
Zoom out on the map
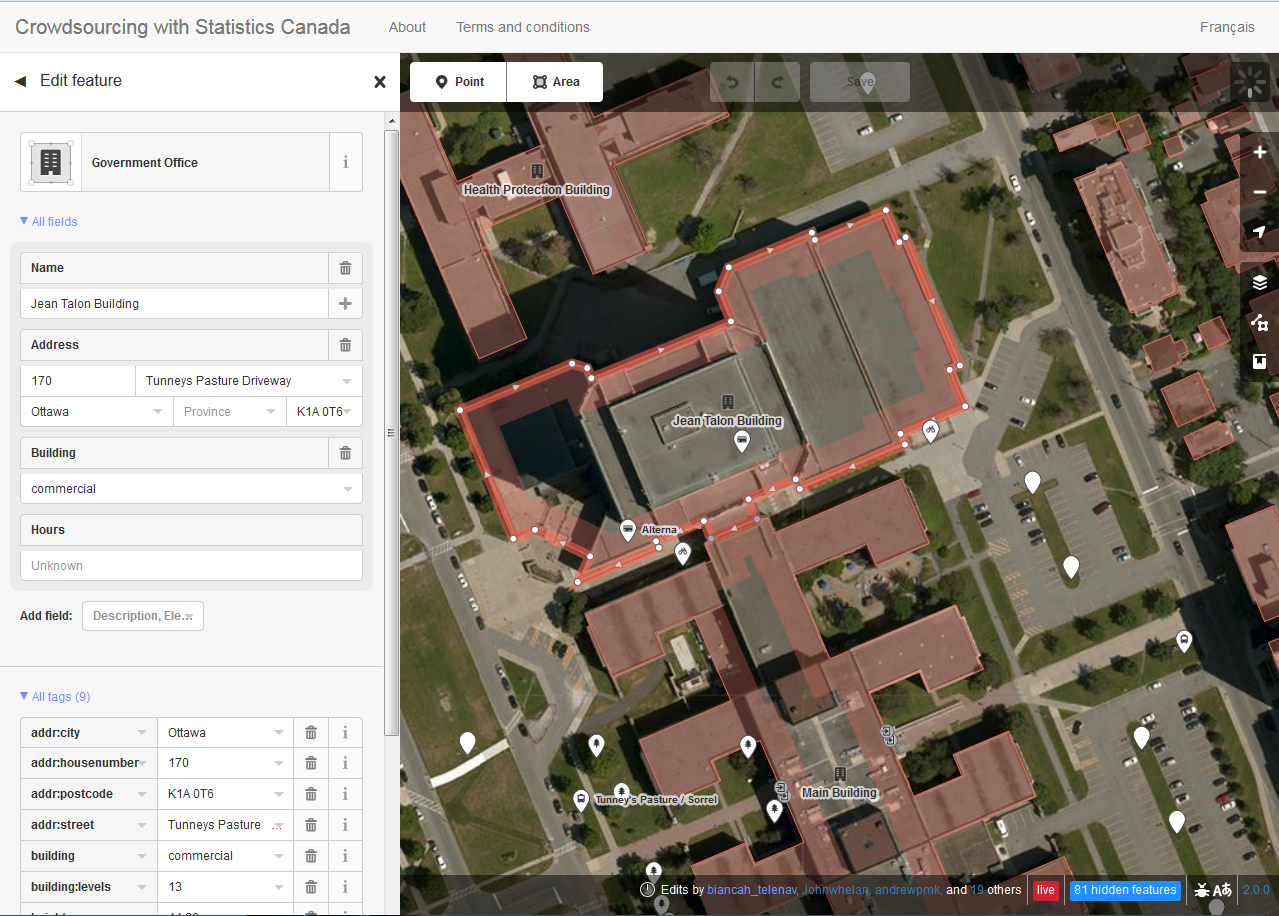pos(1259,192)
